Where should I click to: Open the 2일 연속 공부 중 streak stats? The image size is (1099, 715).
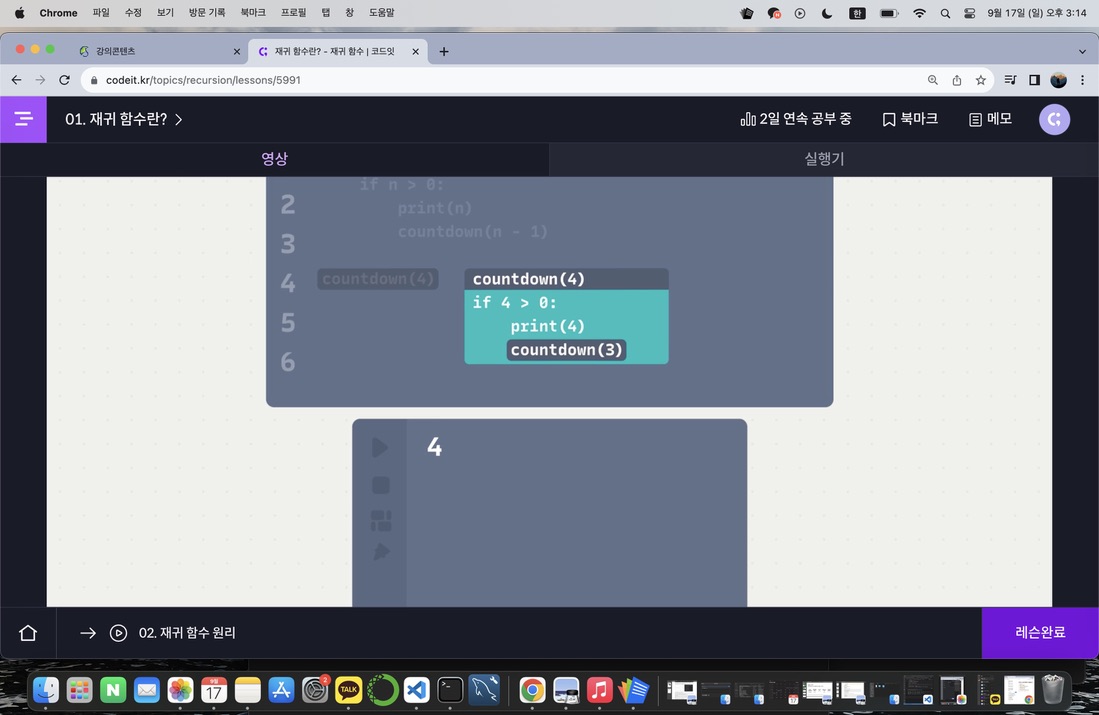pos(796,119)
